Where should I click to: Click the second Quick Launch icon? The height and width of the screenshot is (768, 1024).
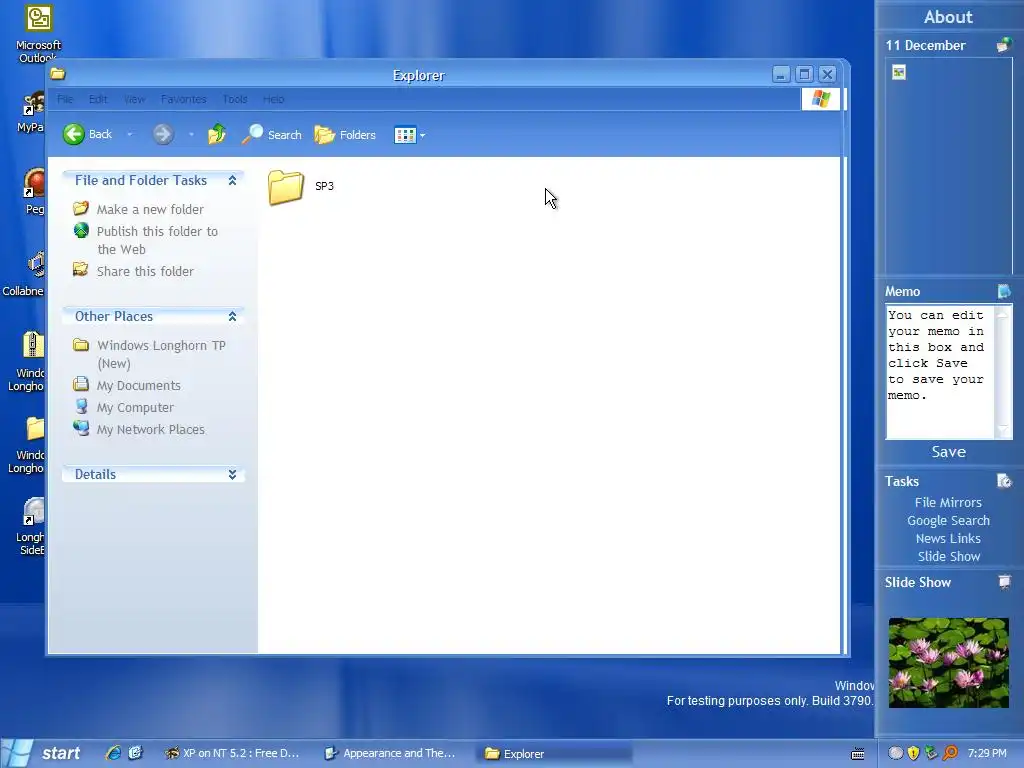pyautogui.click(x=135, y=753)
